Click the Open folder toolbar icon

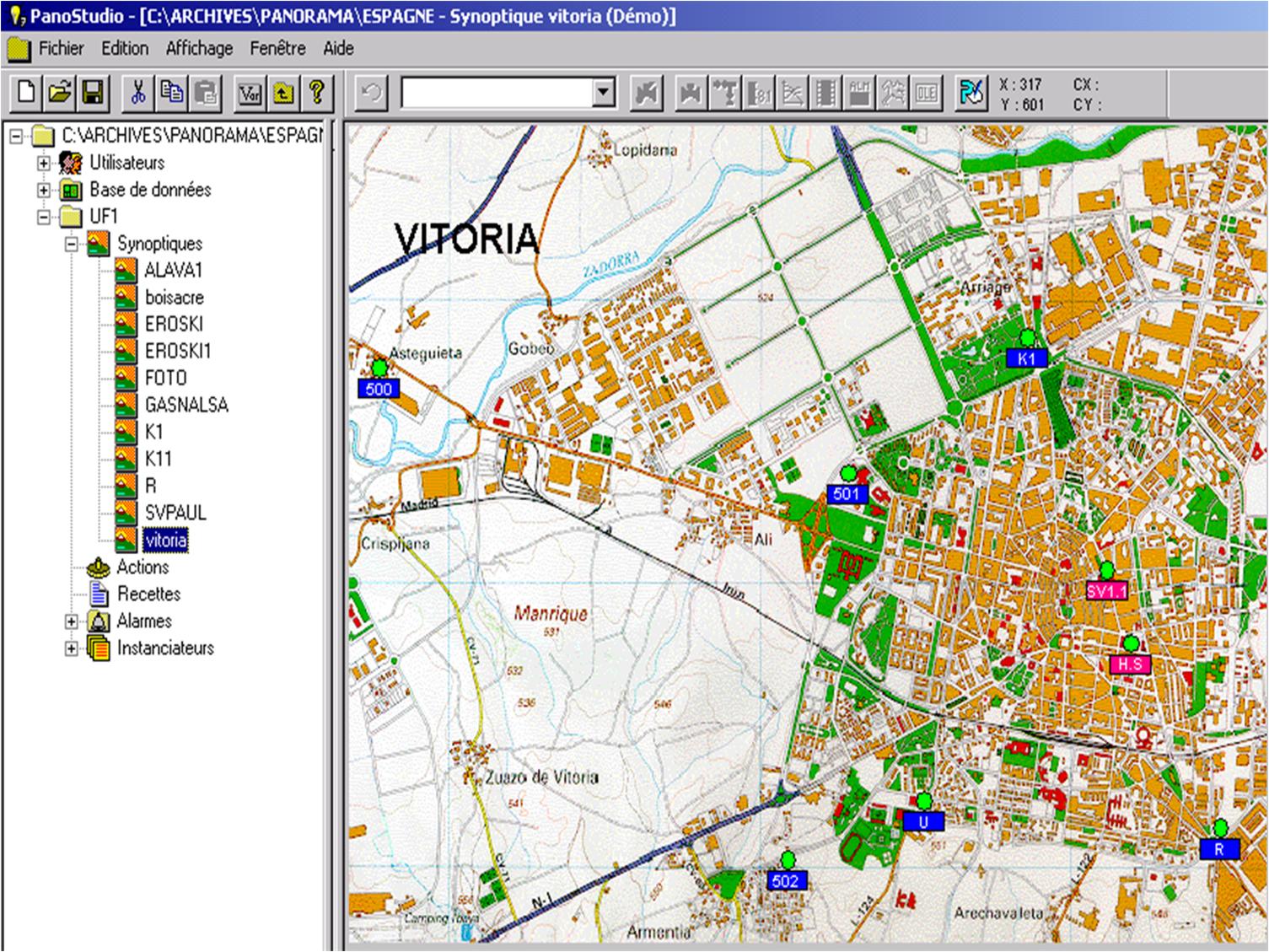point(59,93)
